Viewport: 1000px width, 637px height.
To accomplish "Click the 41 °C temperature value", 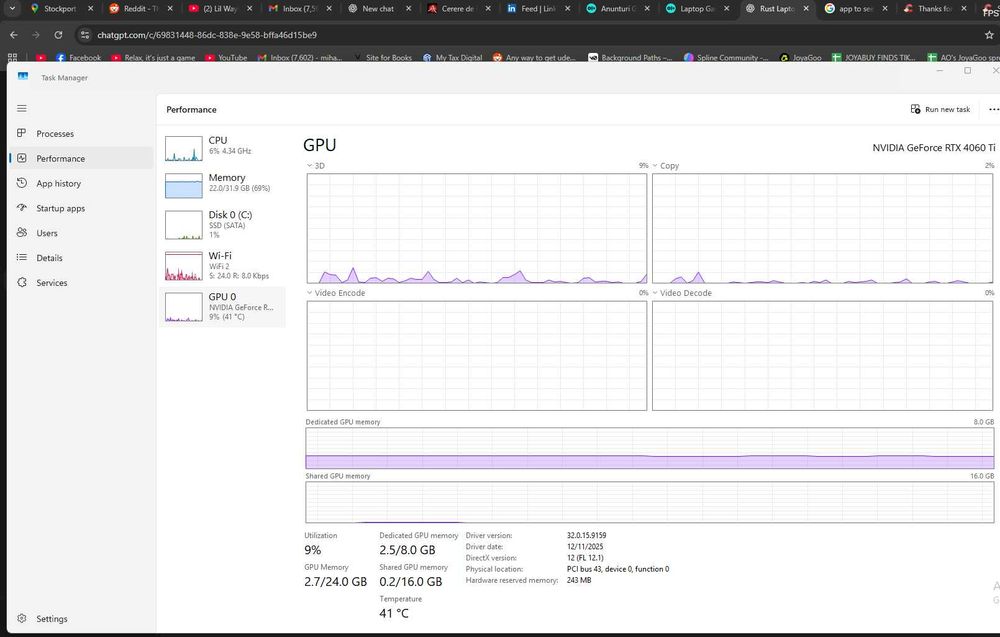I will 393,613.
